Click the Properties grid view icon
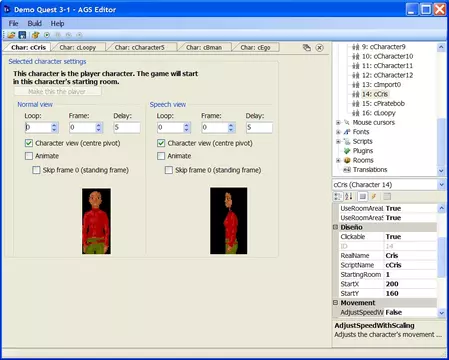The image size is (449, 360). click(363, 196)
